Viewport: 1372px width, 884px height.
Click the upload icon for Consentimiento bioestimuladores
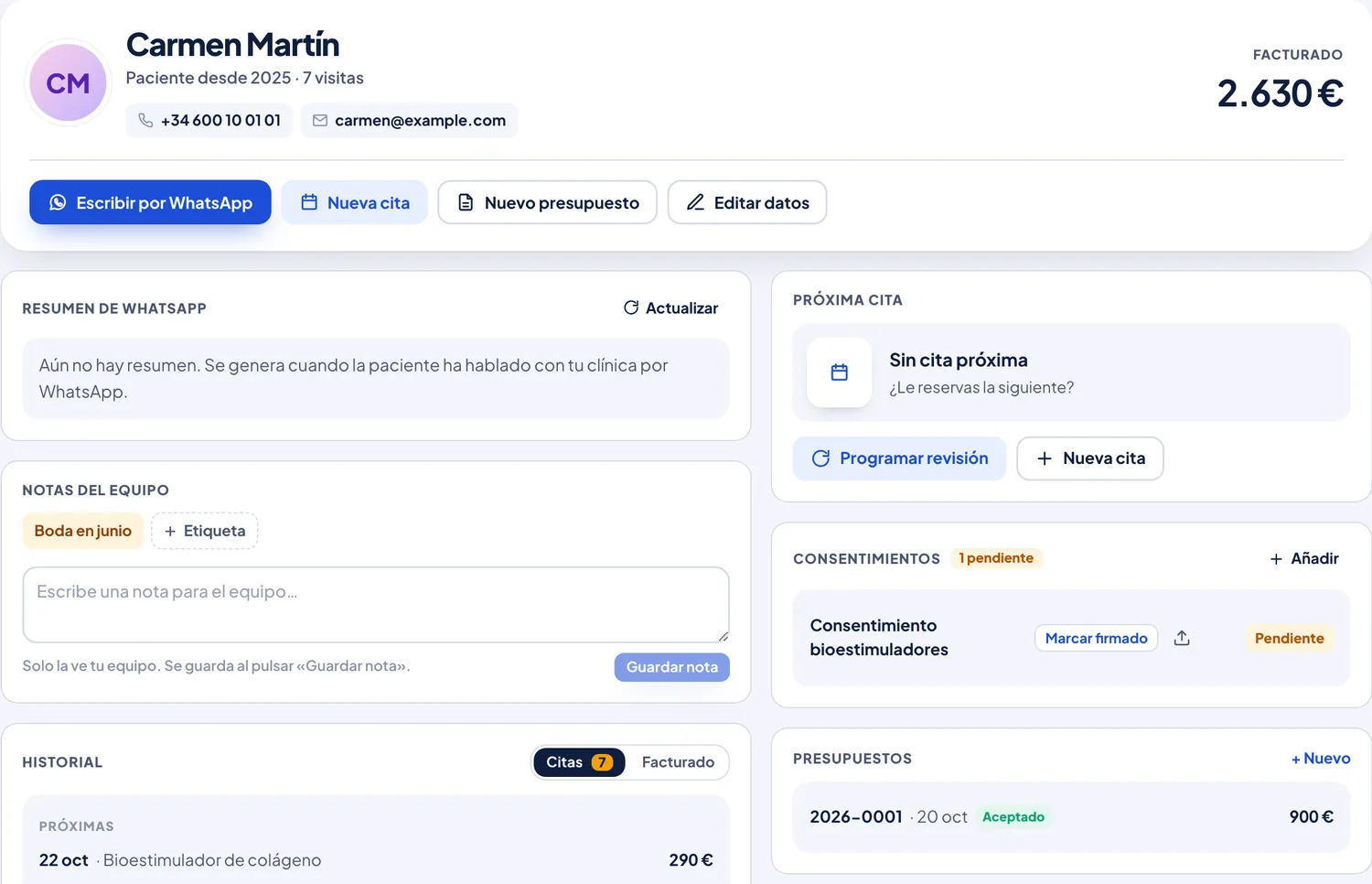point(1182,638)
